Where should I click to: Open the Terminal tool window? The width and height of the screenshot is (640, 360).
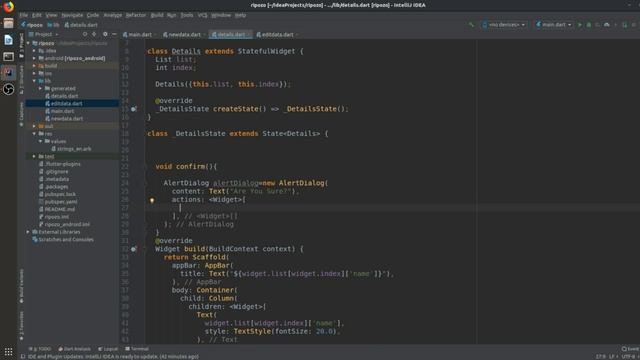(137, 349)
